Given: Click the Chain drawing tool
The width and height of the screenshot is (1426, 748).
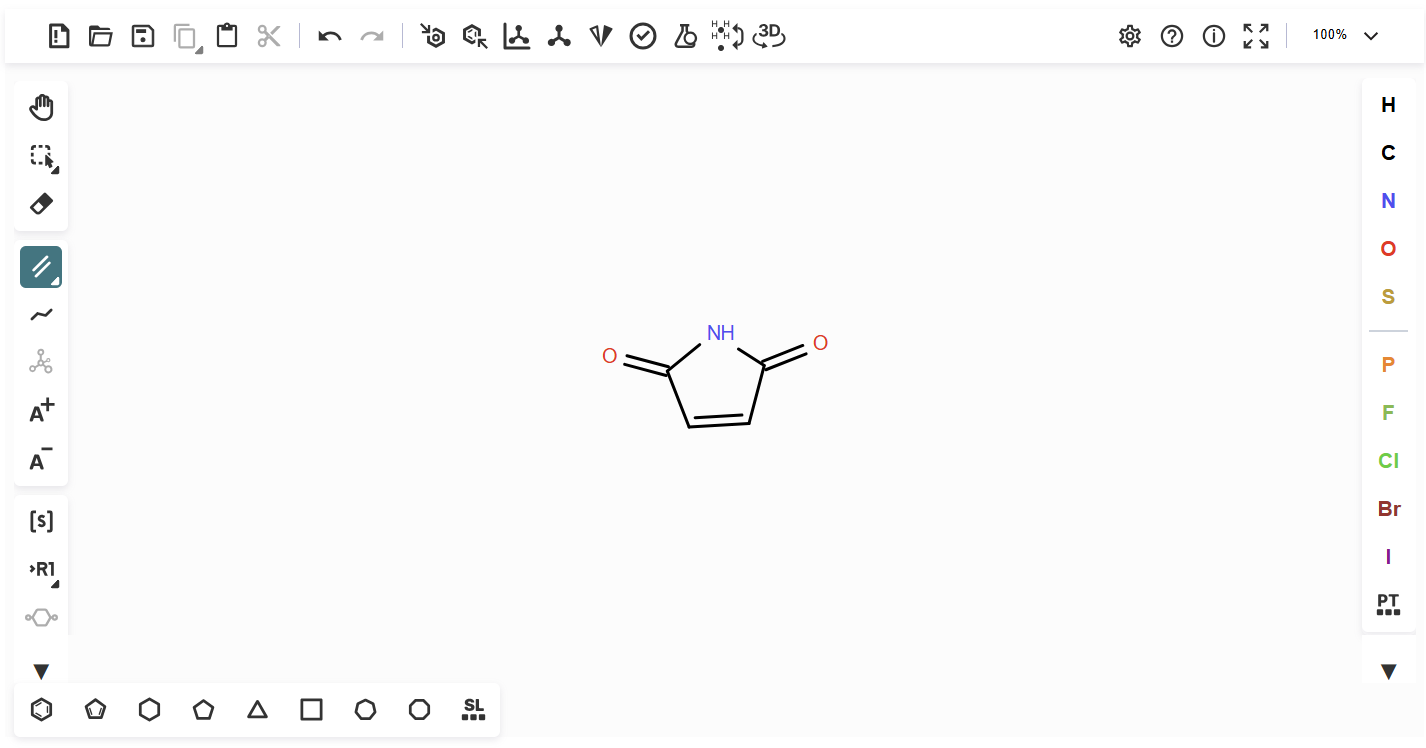Looking at the screenshot, I should [x=41, y=315].
